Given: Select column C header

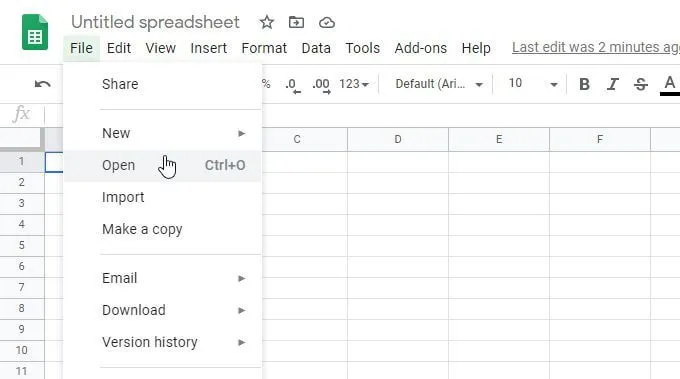Looking at the screenshot, I should (297, 139).
